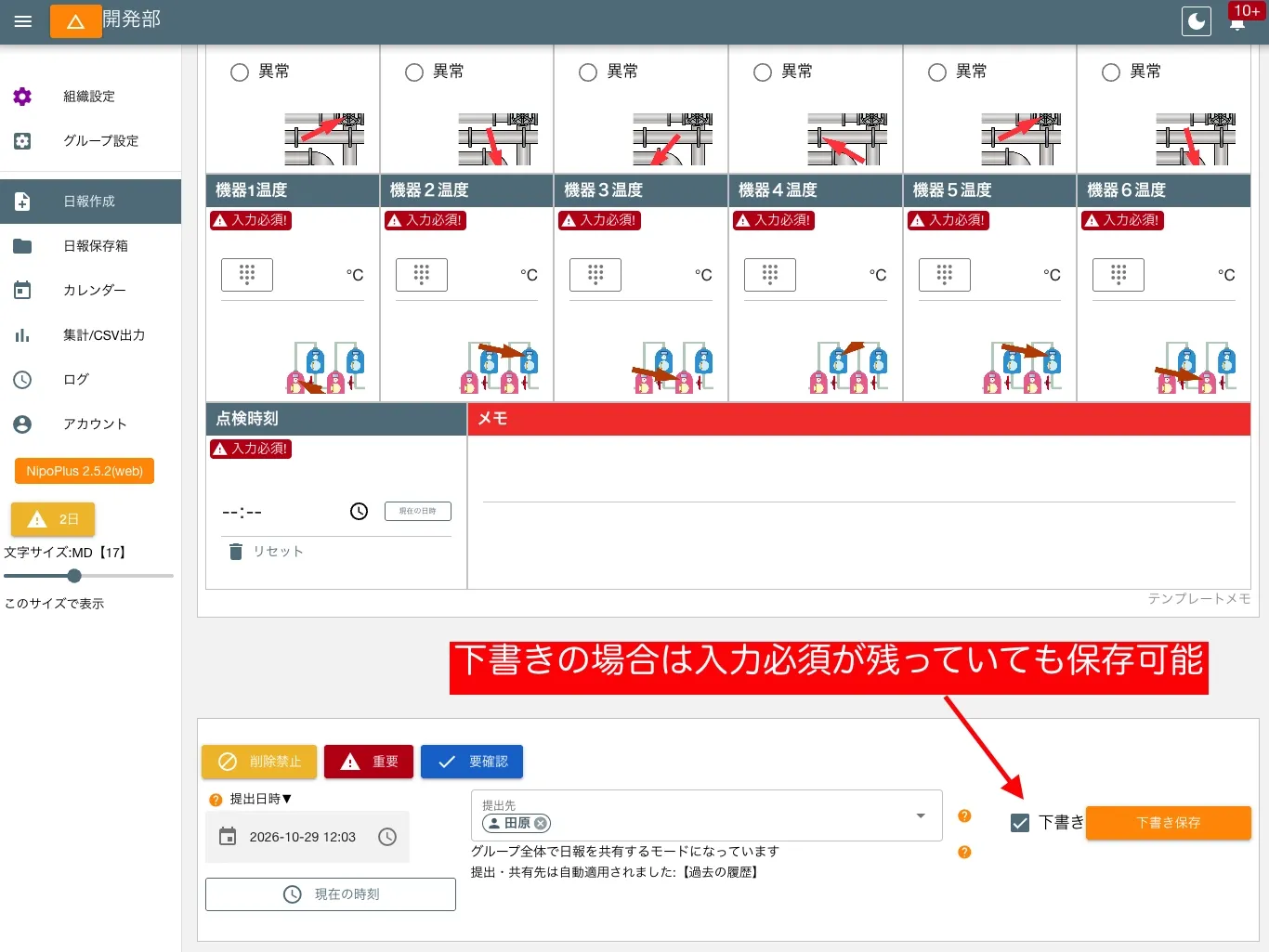Toggle dark mode moon icon
1269x952 pixels.
pyautogui.click(x=1197, y=21)
